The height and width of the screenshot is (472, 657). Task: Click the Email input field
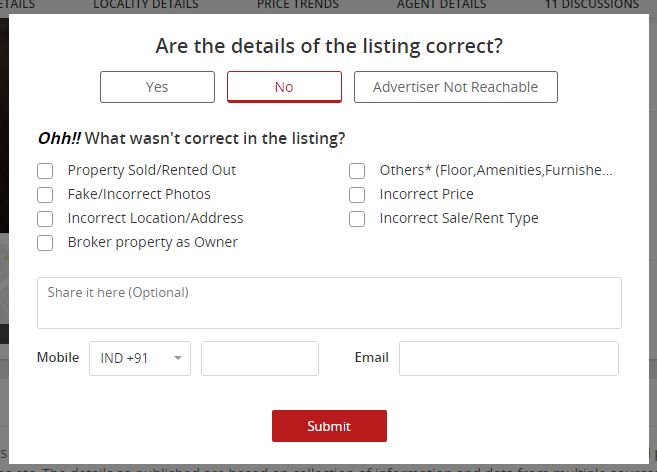pos(508,358)
